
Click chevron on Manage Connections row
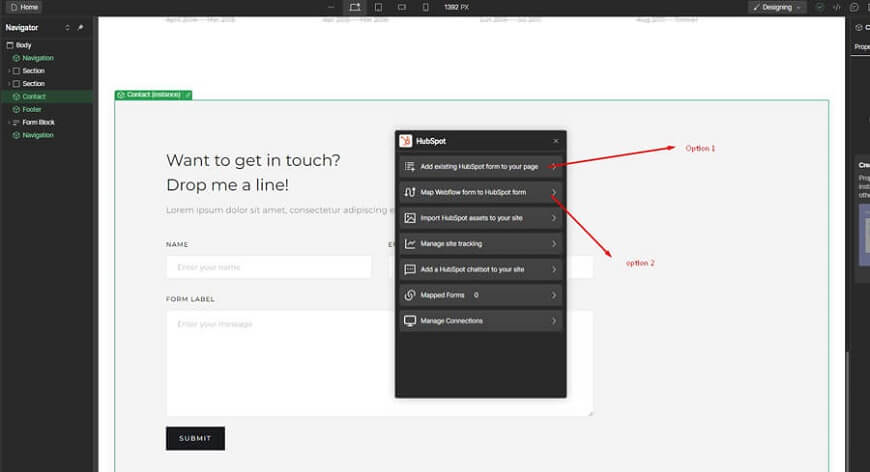pos(554,321)
